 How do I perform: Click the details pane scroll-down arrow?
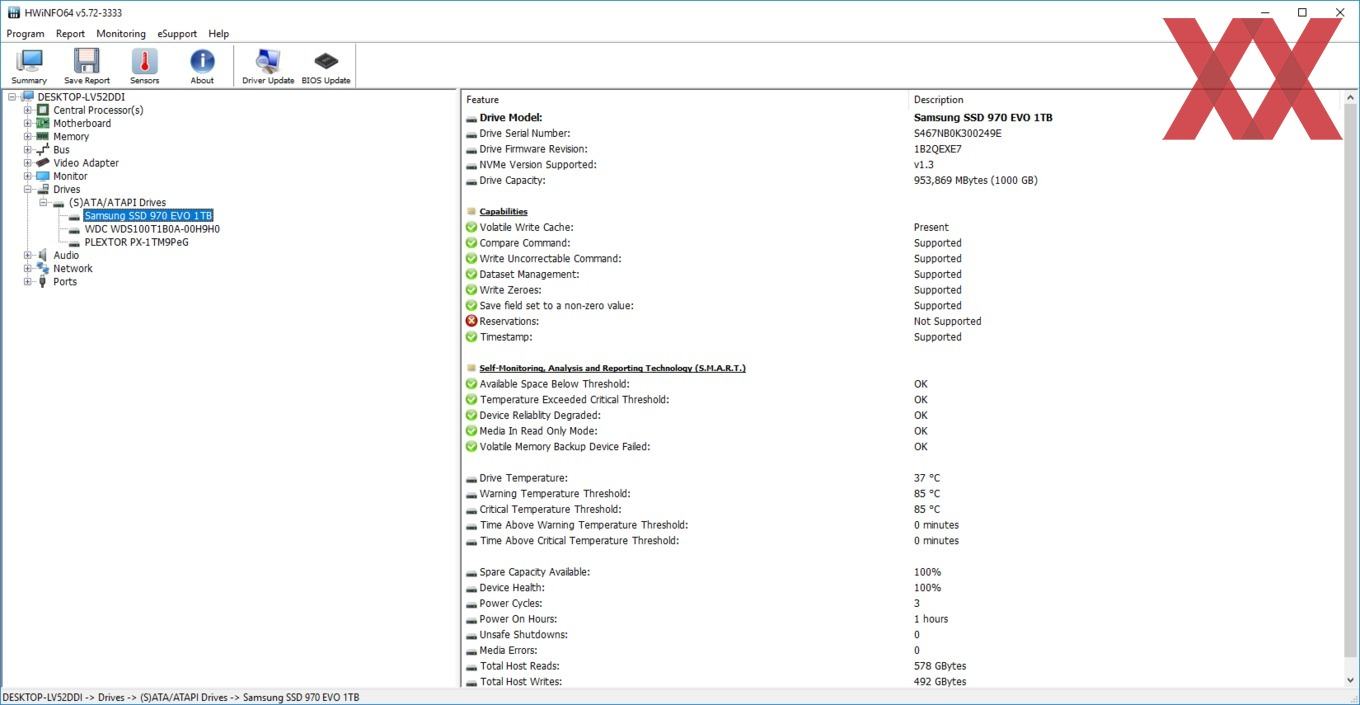[1350, 680]
